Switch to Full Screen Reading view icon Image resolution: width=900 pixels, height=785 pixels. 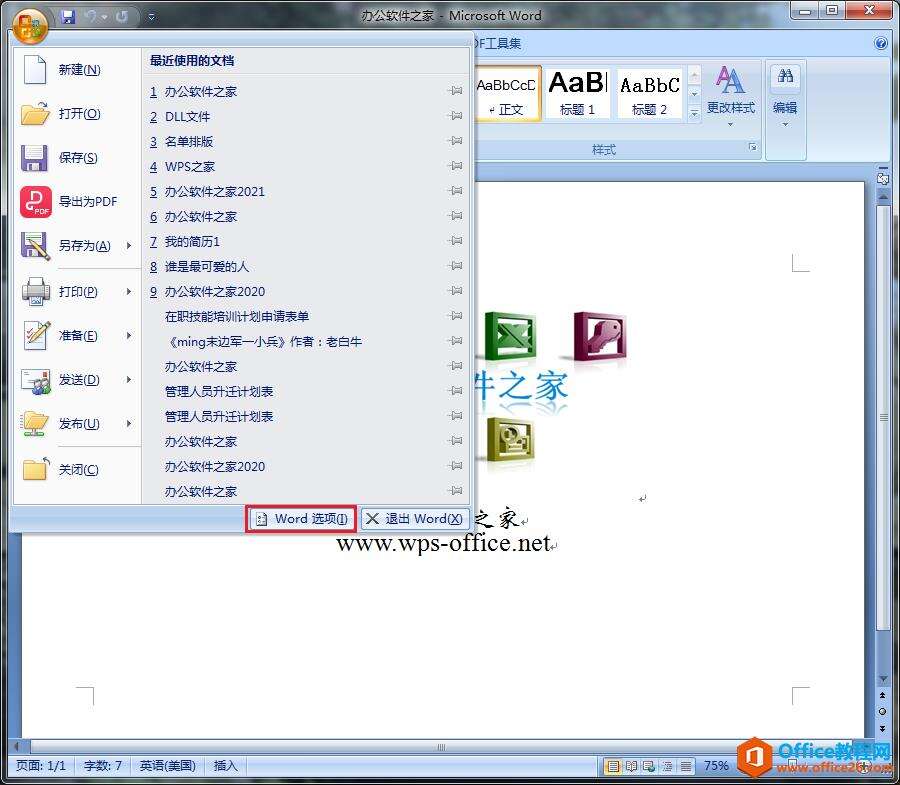tap(632, 766)
